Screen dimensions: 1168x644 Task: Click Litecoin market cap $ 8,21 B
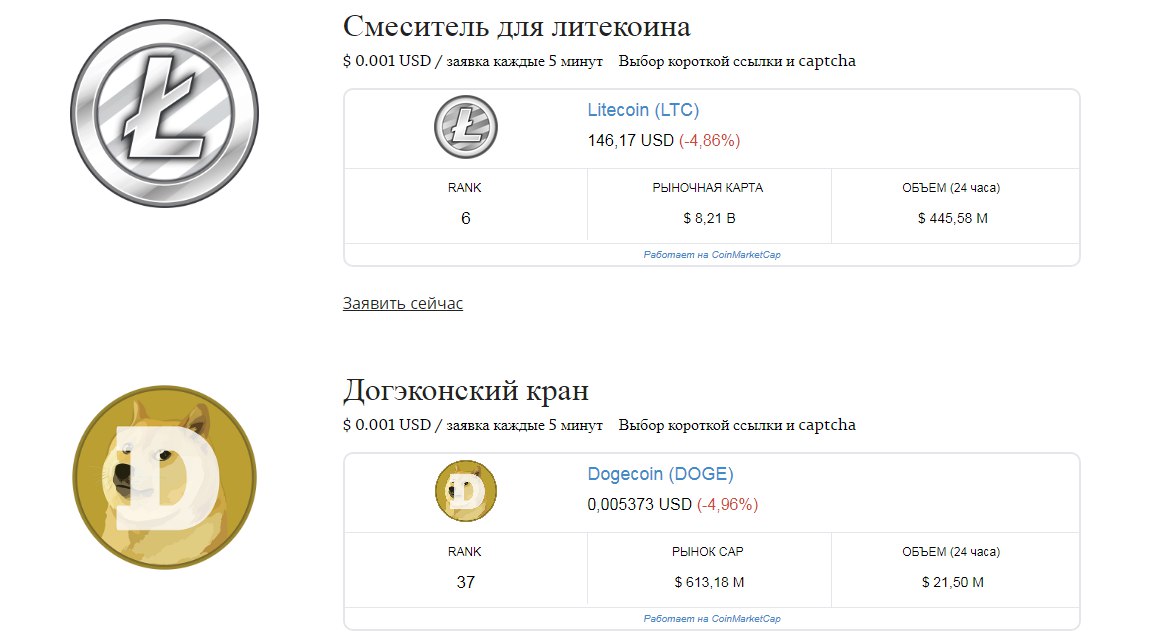click(x=709, y=218)
